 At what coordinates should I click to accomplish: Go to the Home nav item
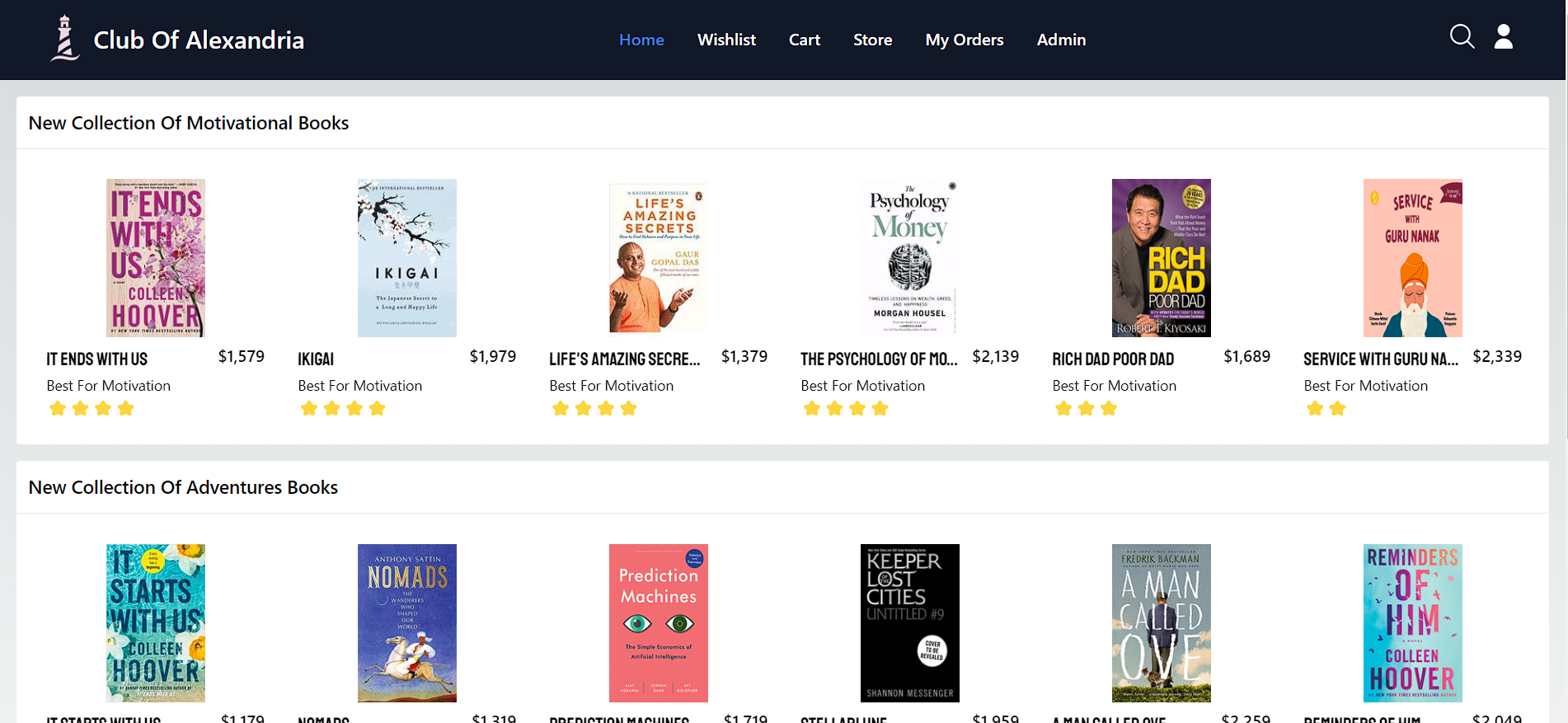click(x=641, y=40)
